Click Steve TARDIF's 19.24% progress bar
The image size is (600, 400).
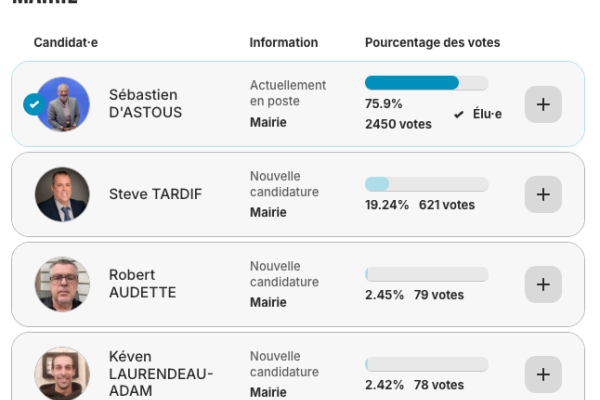pos(426,184)
